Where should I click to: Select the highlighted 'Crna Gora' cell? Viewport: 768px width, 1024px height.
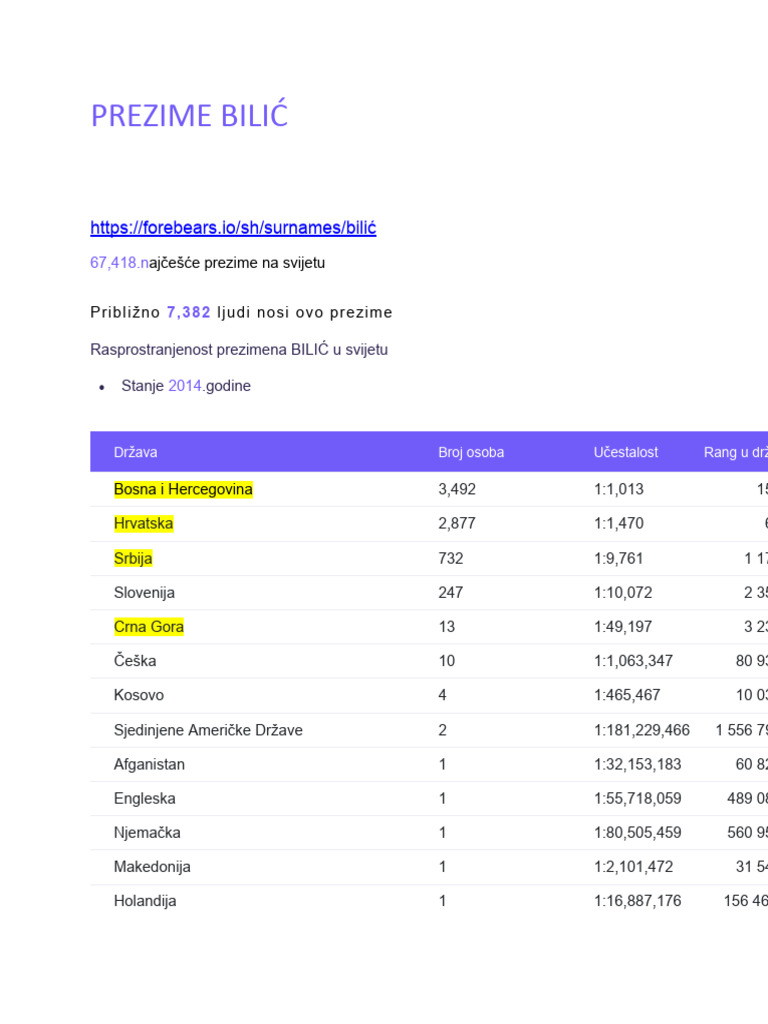tap(149, 627)
